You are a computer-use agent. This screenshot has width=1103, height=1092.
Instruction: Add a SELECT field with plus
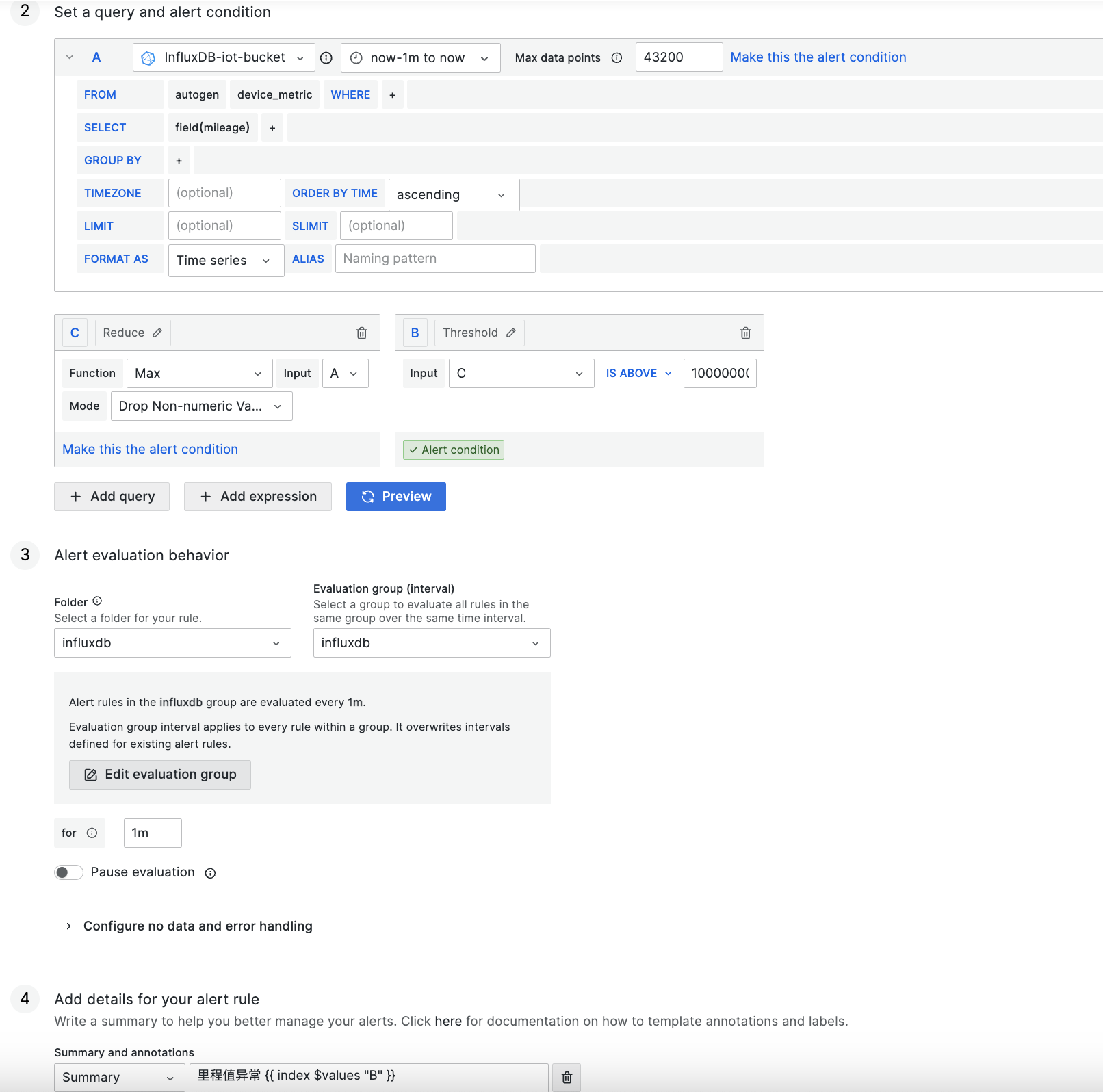pyautogui.click(x=272, y=128)
